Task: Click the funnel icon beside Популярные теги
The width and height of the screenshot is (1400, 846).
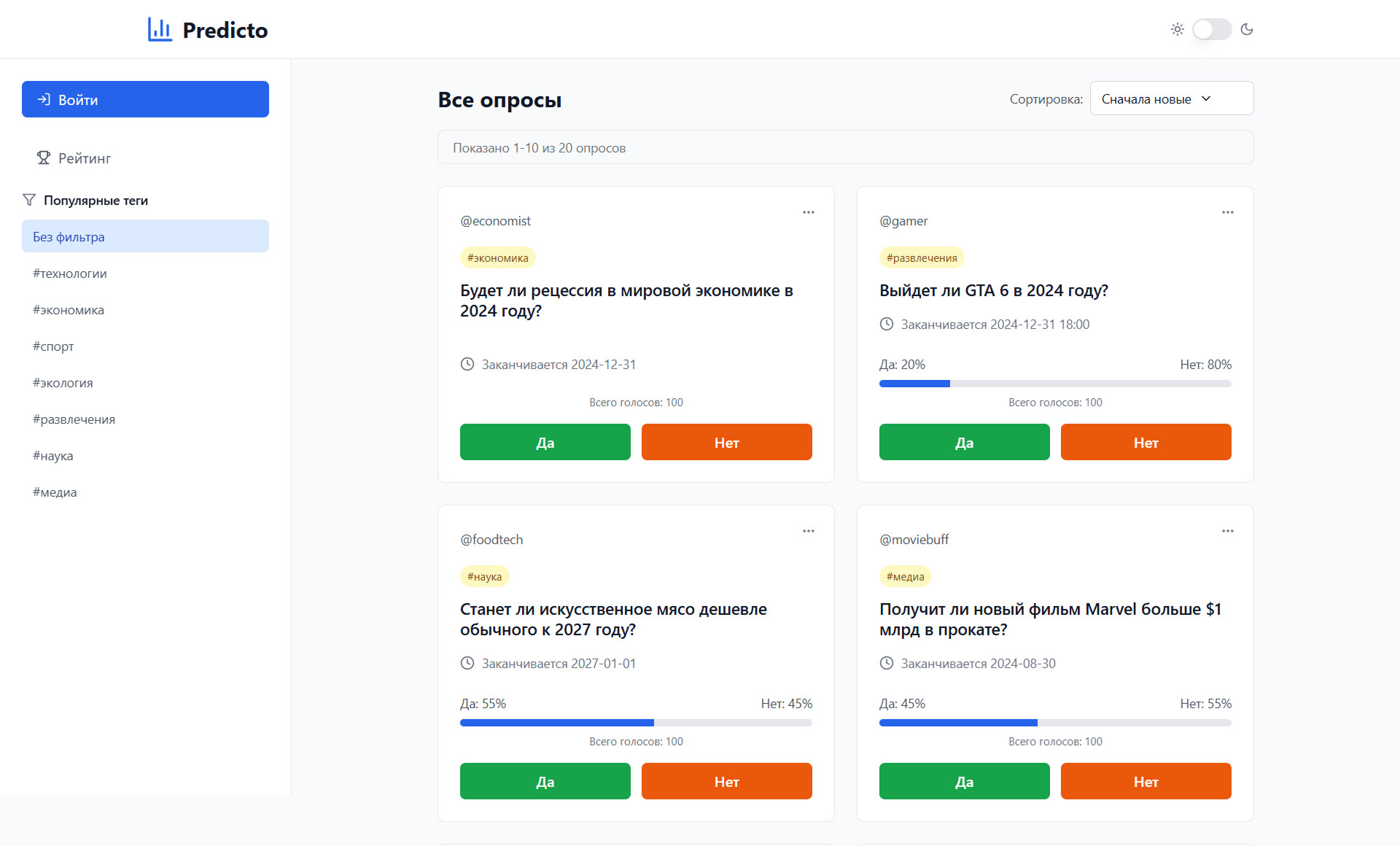Action: click(29, 200)
